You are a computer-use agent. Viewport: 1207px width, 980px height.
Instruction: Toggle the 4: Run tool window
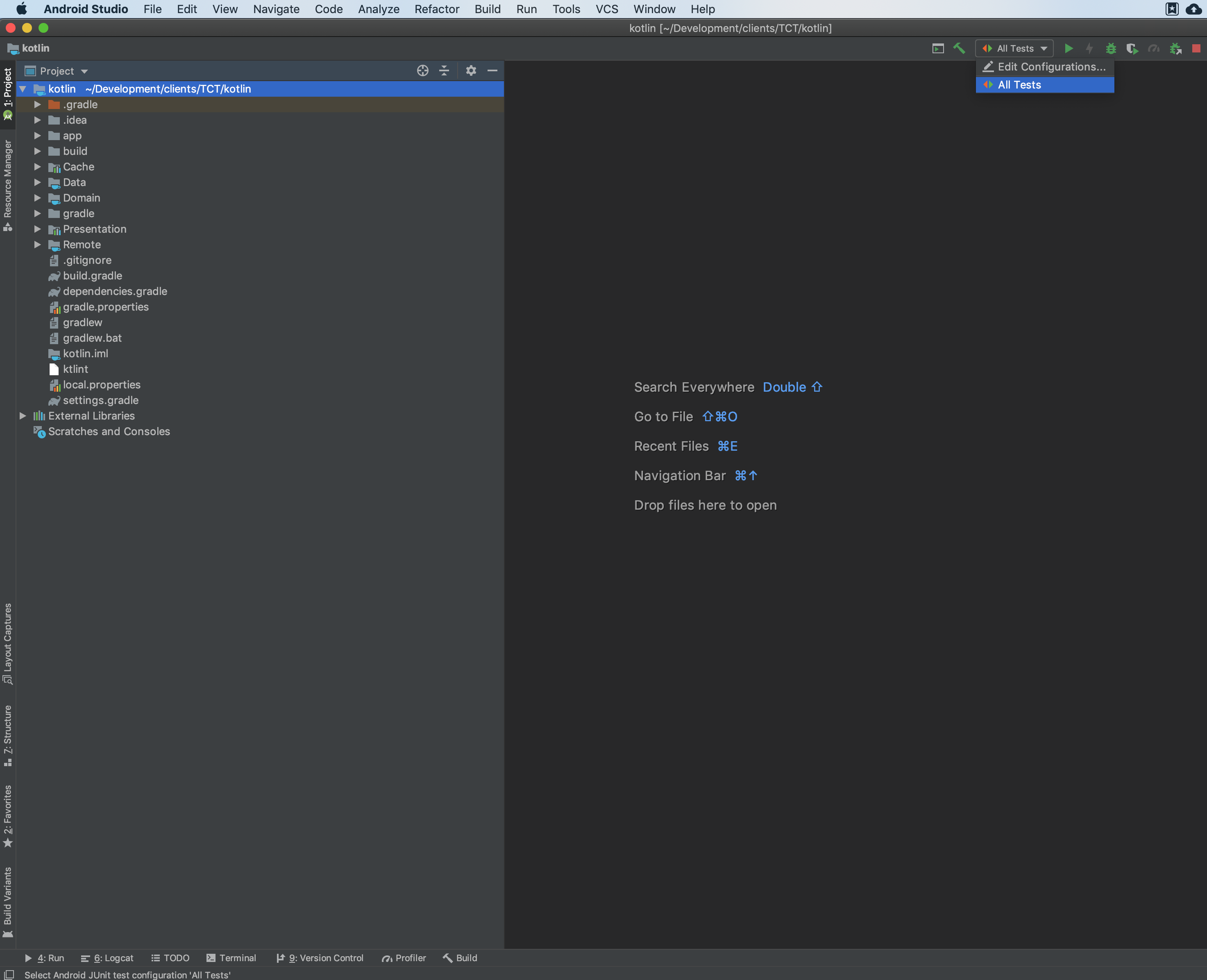click(44, 958)
